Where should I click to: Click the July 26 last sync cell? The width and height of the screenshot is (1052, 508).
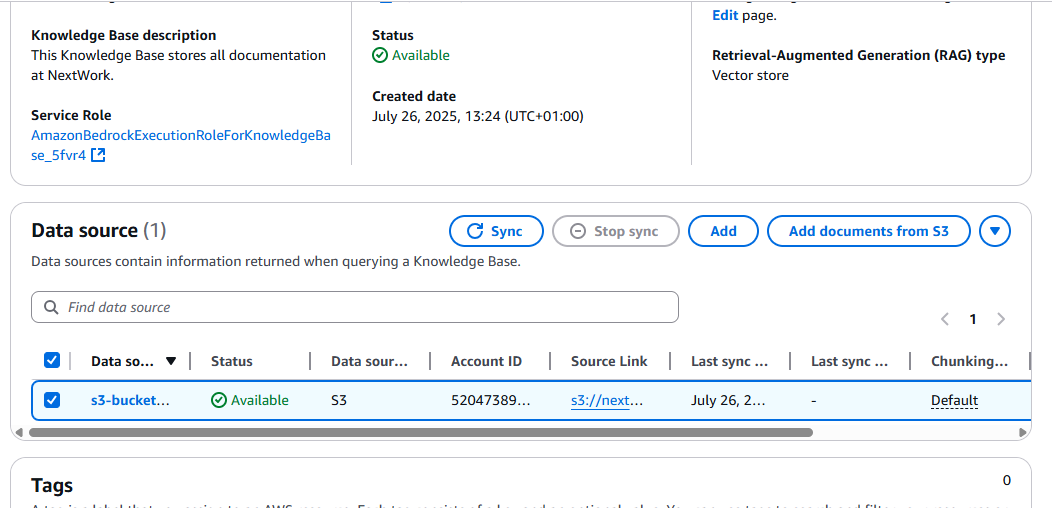(x=728, y=401)
